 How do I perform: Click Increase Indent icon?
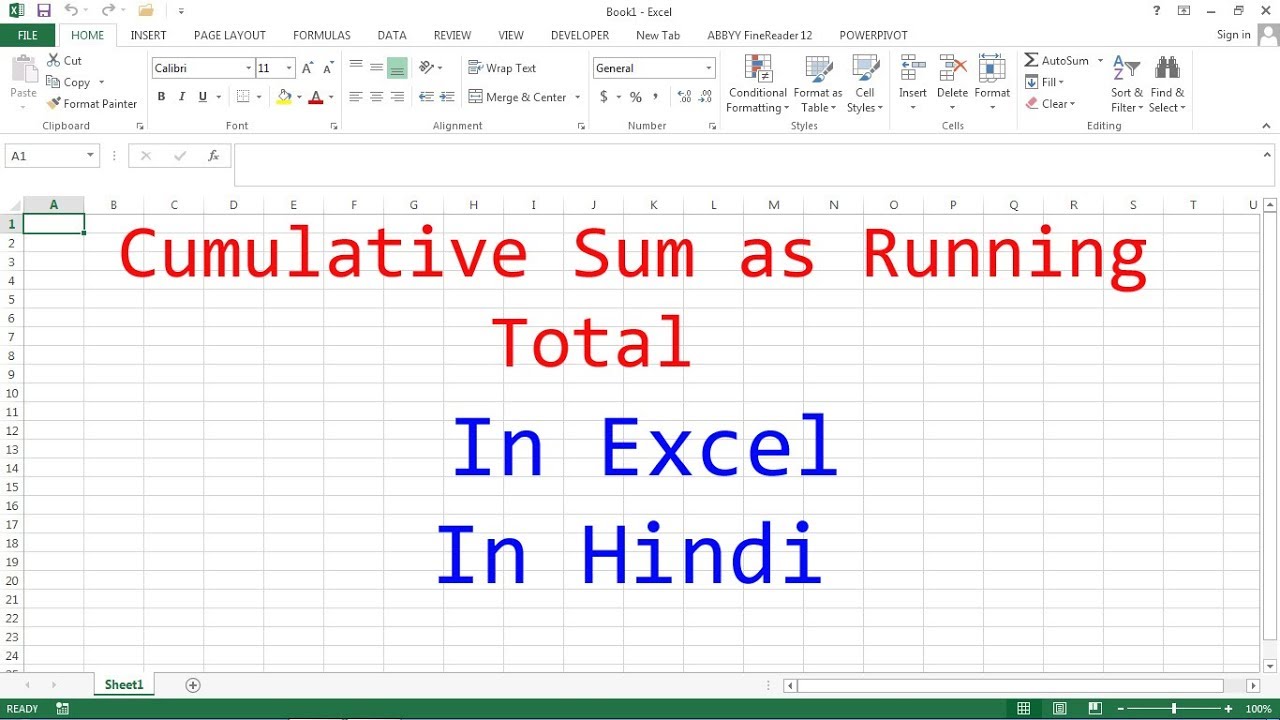pyautogui.click(x=447, y=97)
